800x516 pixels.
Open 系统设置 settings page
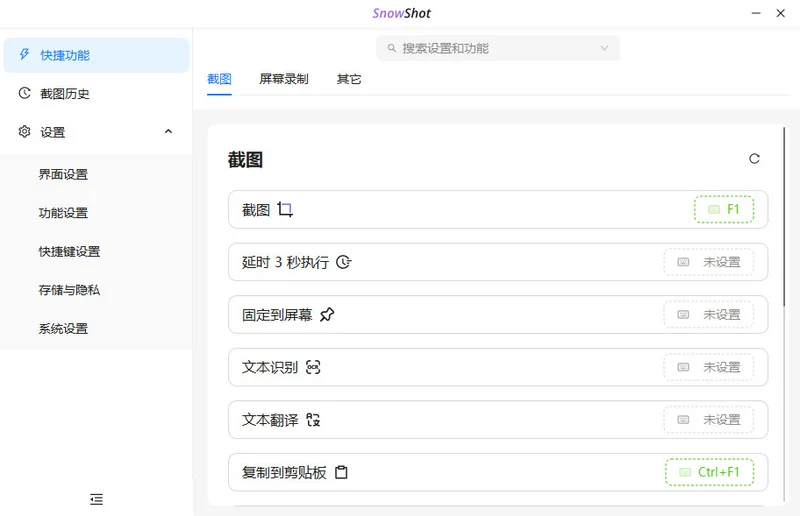pos(63,329)
